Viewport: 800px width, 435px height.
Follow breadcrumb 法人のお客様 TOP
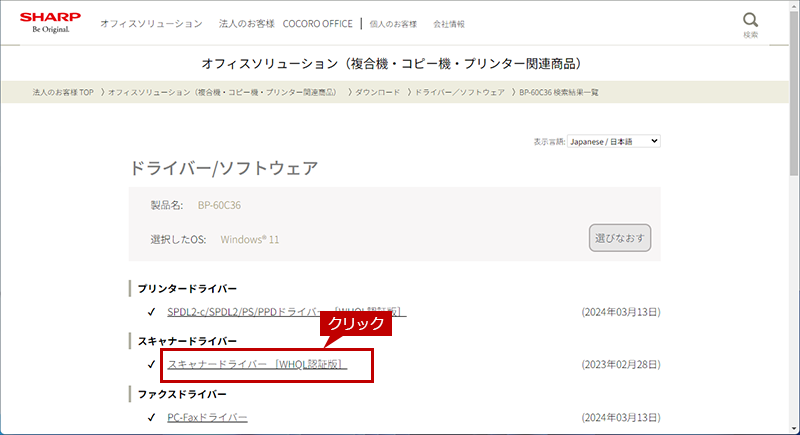tap(63, 92)
